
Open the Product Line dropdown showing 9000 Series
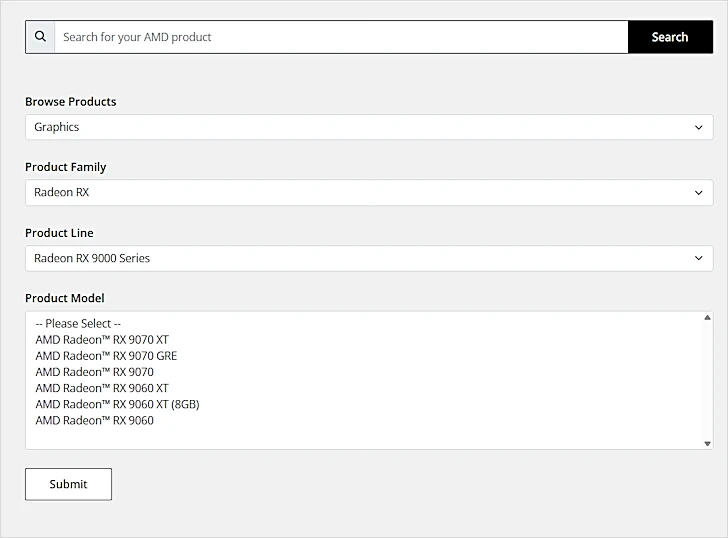(x=369, y=258)
